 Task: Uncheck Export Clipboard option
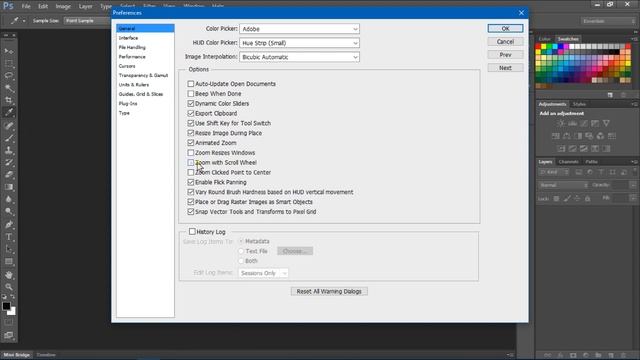point(191,113)
